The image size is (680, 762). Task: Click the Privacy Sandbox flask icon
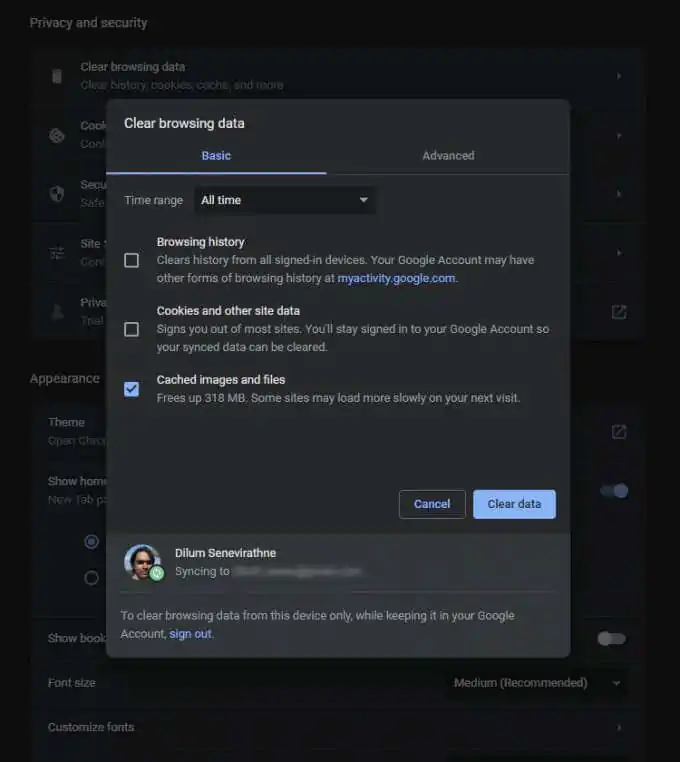[57, 312]
